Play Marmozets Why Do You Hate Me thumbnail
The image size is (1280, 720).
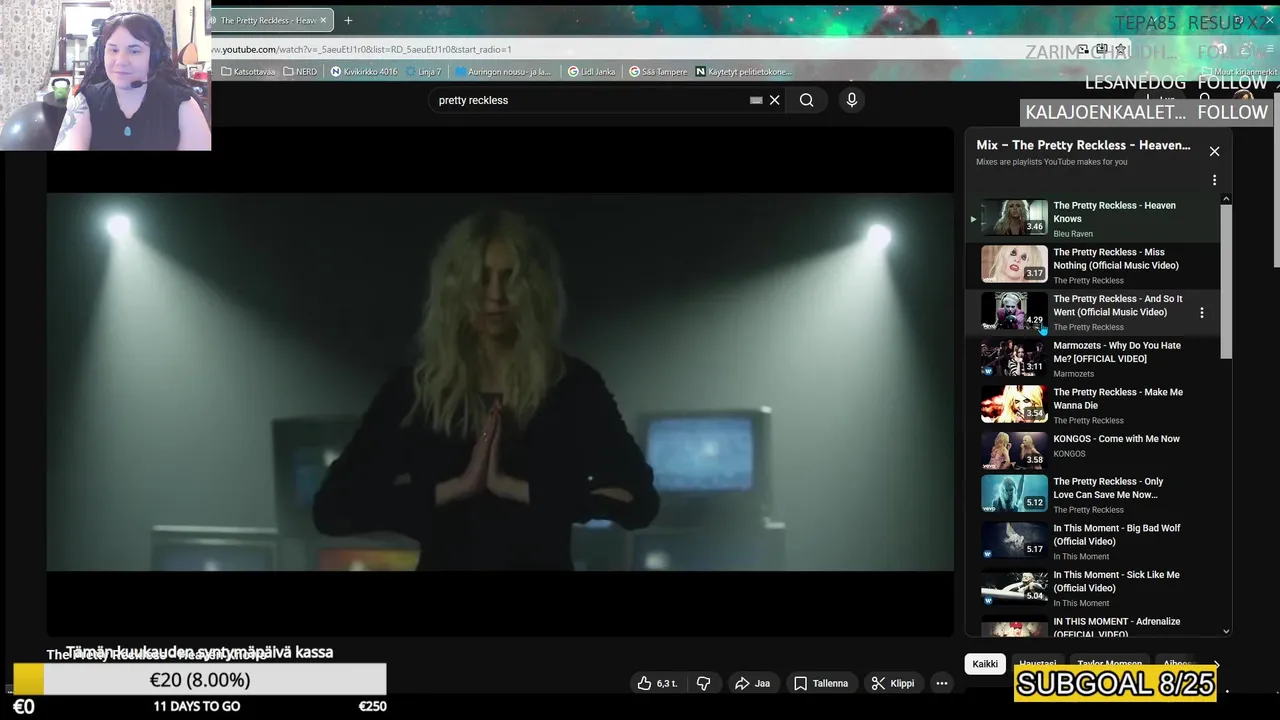pyautogui.click(x=1014, y=358)
